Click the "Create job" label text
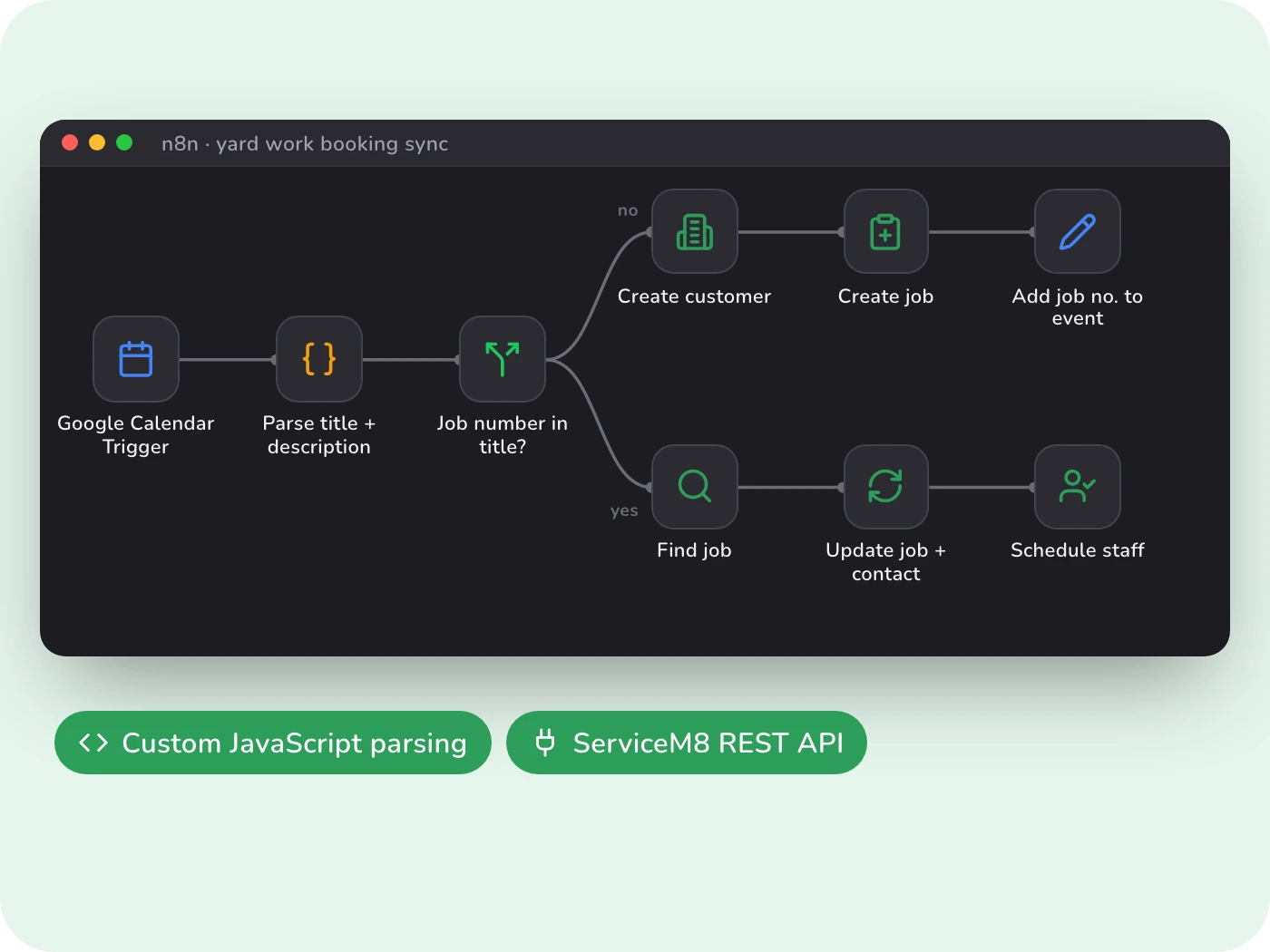 [886, 296]
